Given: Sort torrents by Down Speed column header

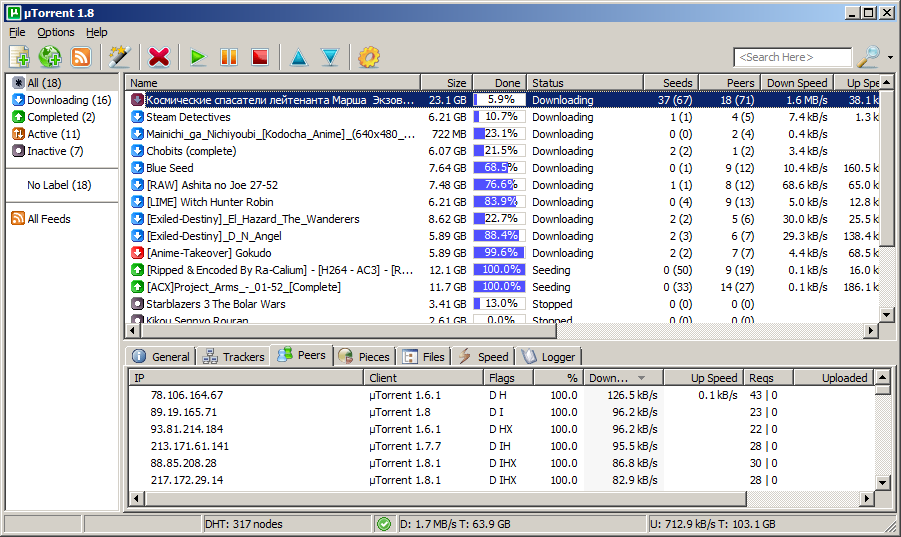Looking at the screenshot, I should click(x=796, y=83).
